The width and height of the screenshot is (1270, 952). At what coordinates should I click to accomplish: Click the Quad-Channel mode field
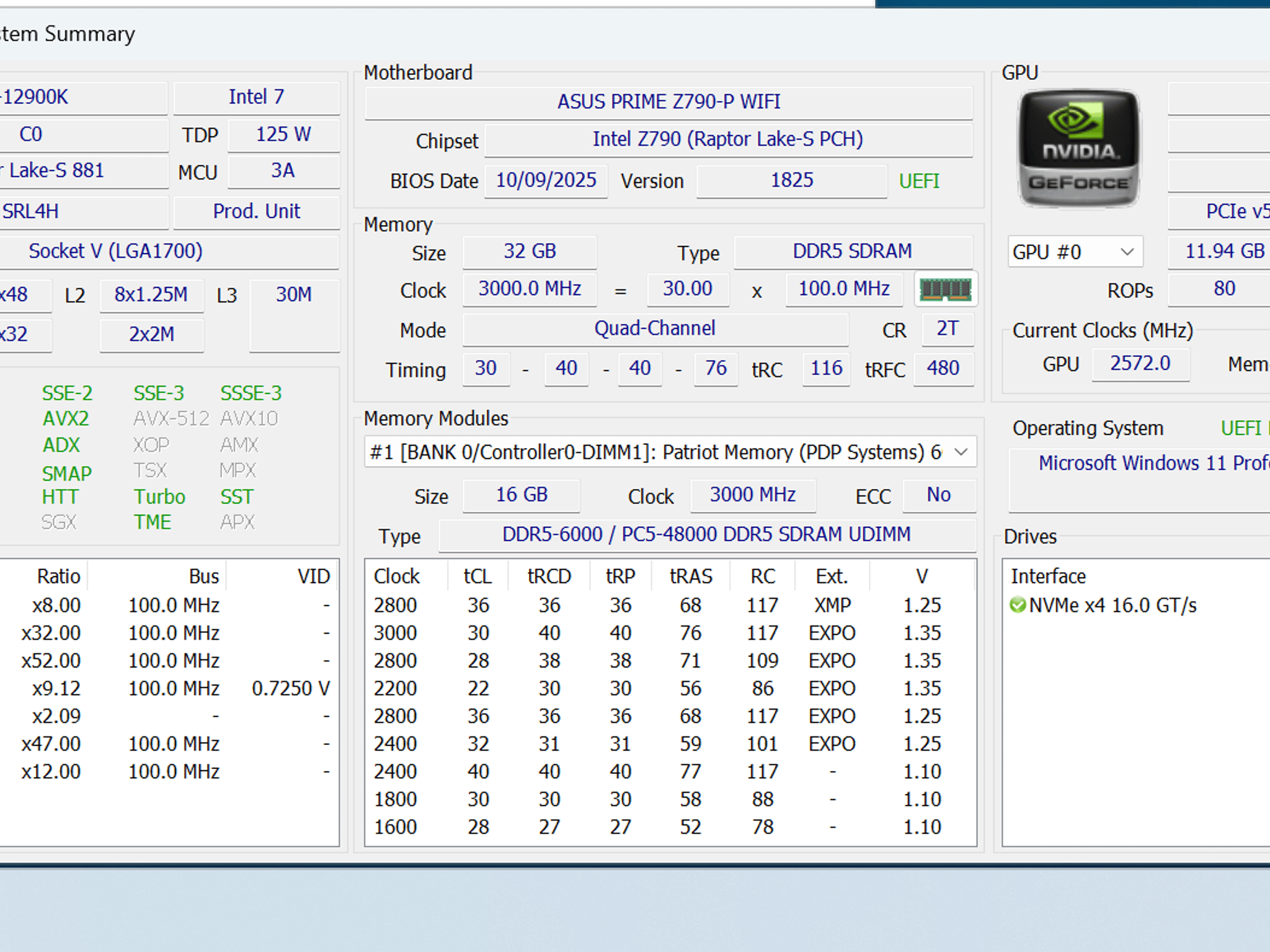655,328
